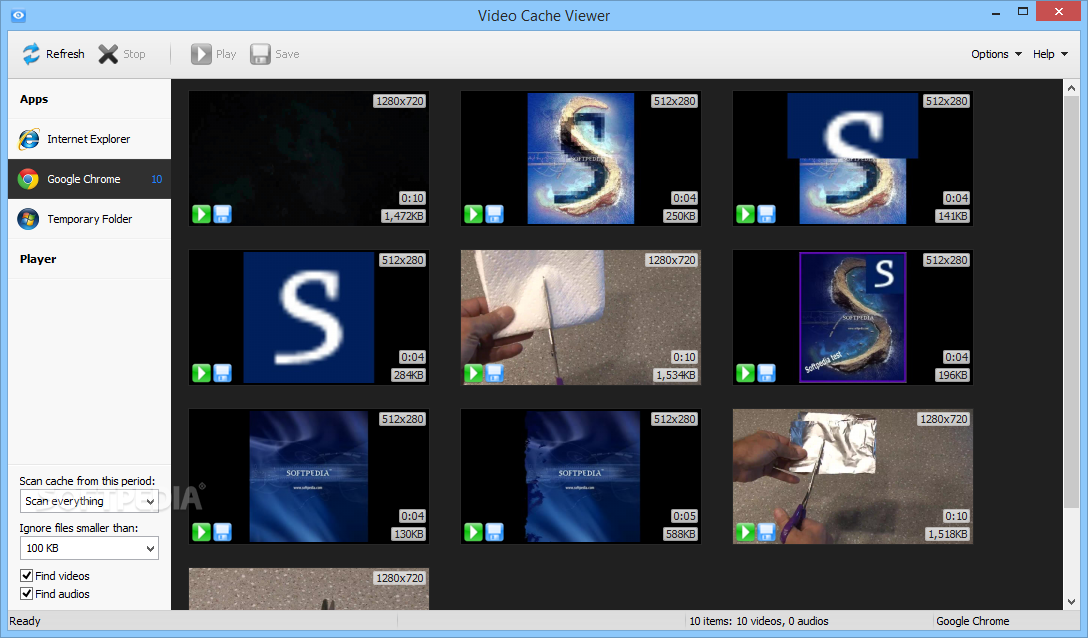Viewport: 1088px width, 638px height.
Task: Open the Help menu
Action: pyautogui.click(x=1050, y=54)
